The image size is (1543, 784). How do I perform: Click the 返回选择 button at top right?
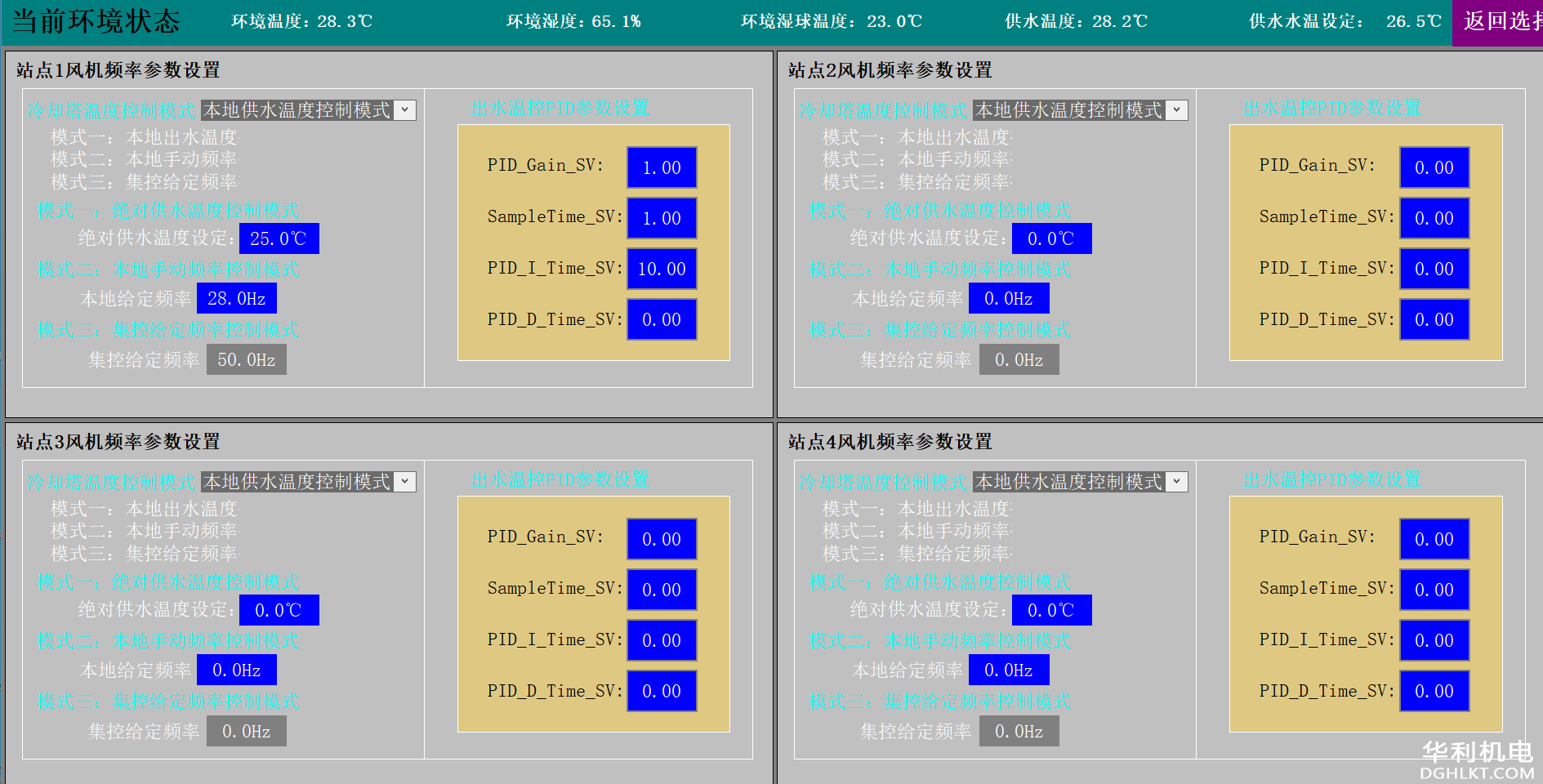[x=1499, y=22]
